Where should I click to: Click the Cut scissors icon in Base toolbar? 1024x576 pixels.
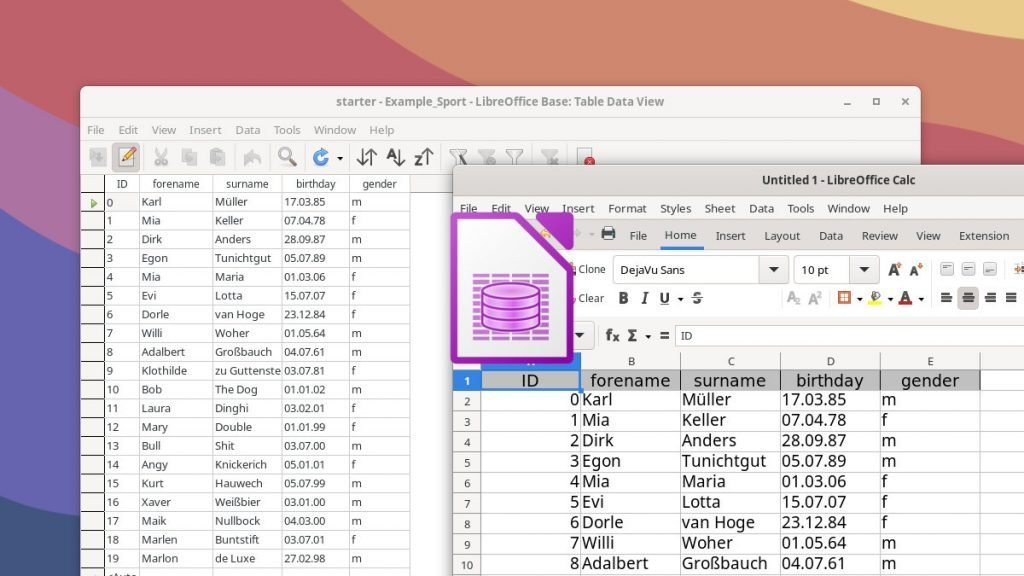(161, 157)
